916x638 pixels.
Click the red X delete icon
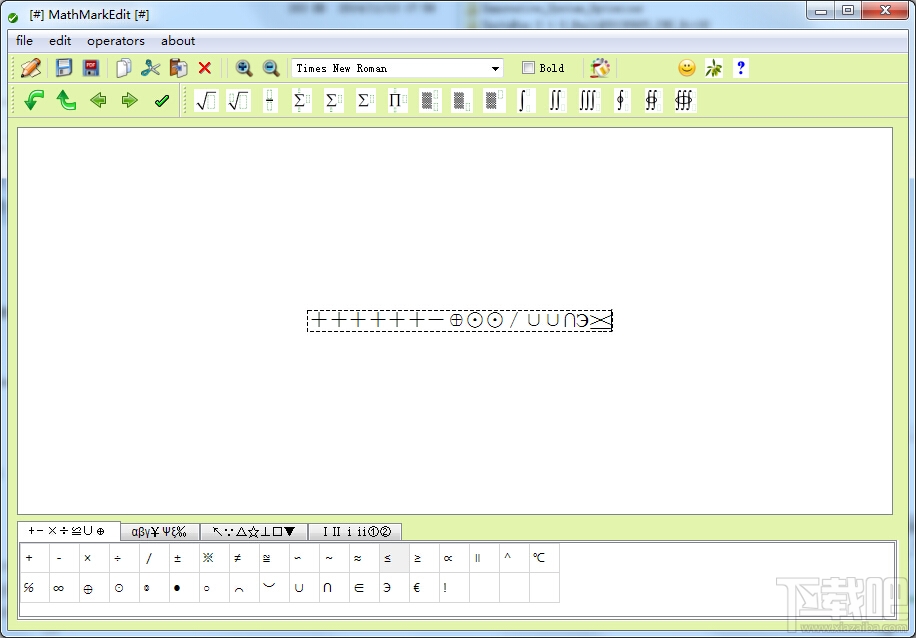click(204, 68)
